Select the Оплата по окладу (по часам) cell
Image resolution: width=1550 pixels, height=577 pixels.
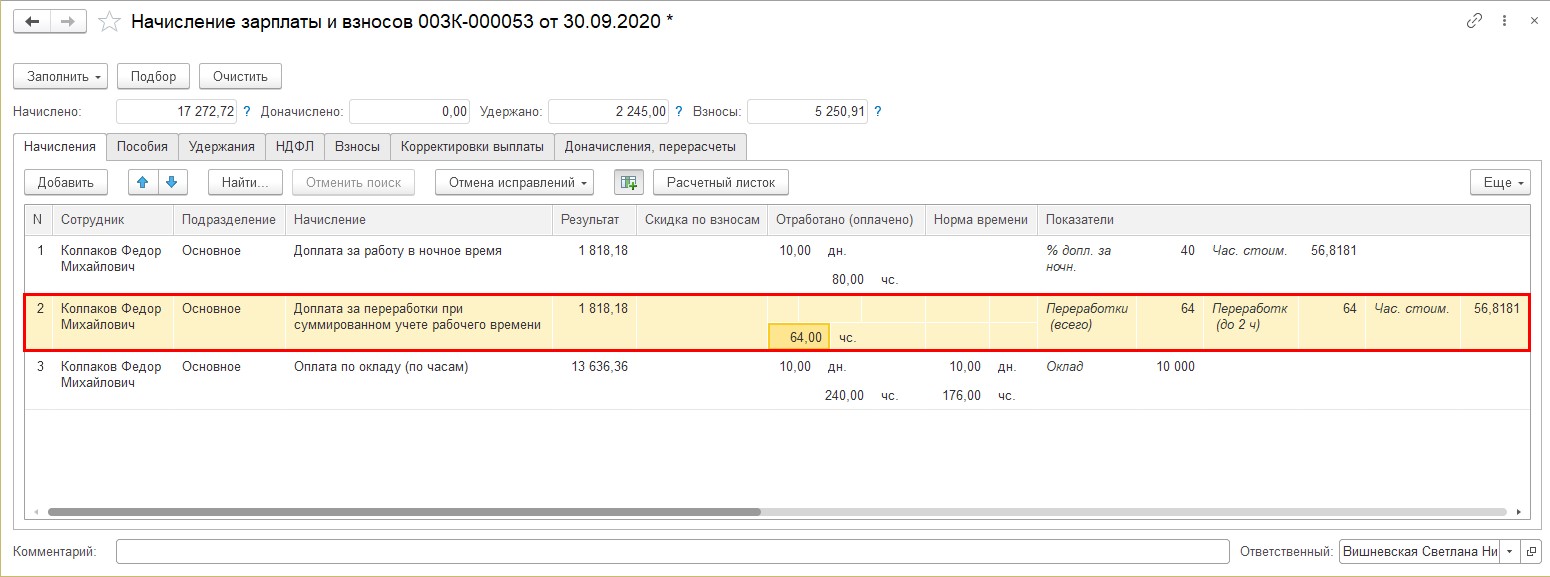point(418,380)
